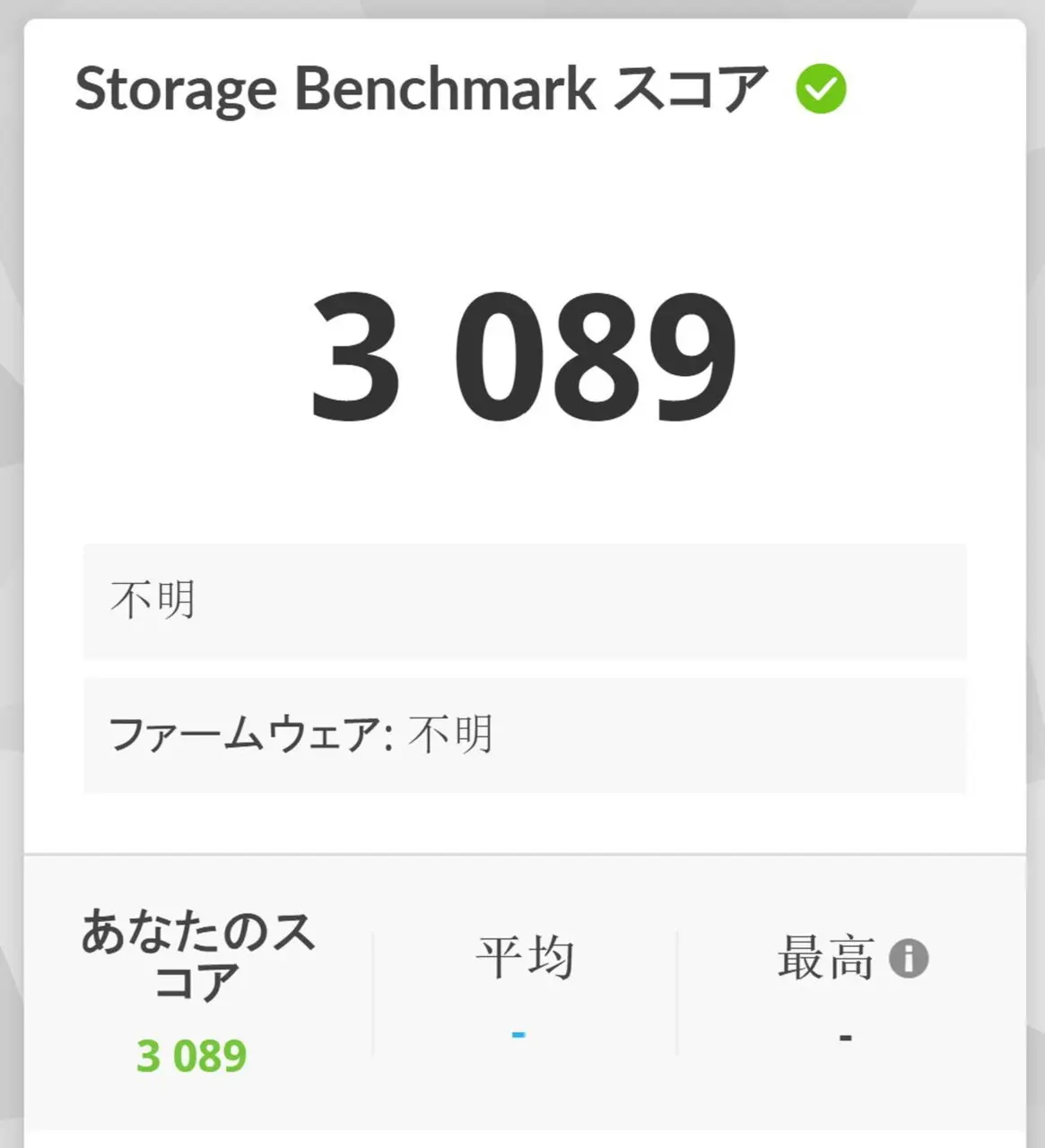Image resolution: width=1045 pixels, height=1148 pixels.
Task: Click the large 3 089 score
Action: 524,356
